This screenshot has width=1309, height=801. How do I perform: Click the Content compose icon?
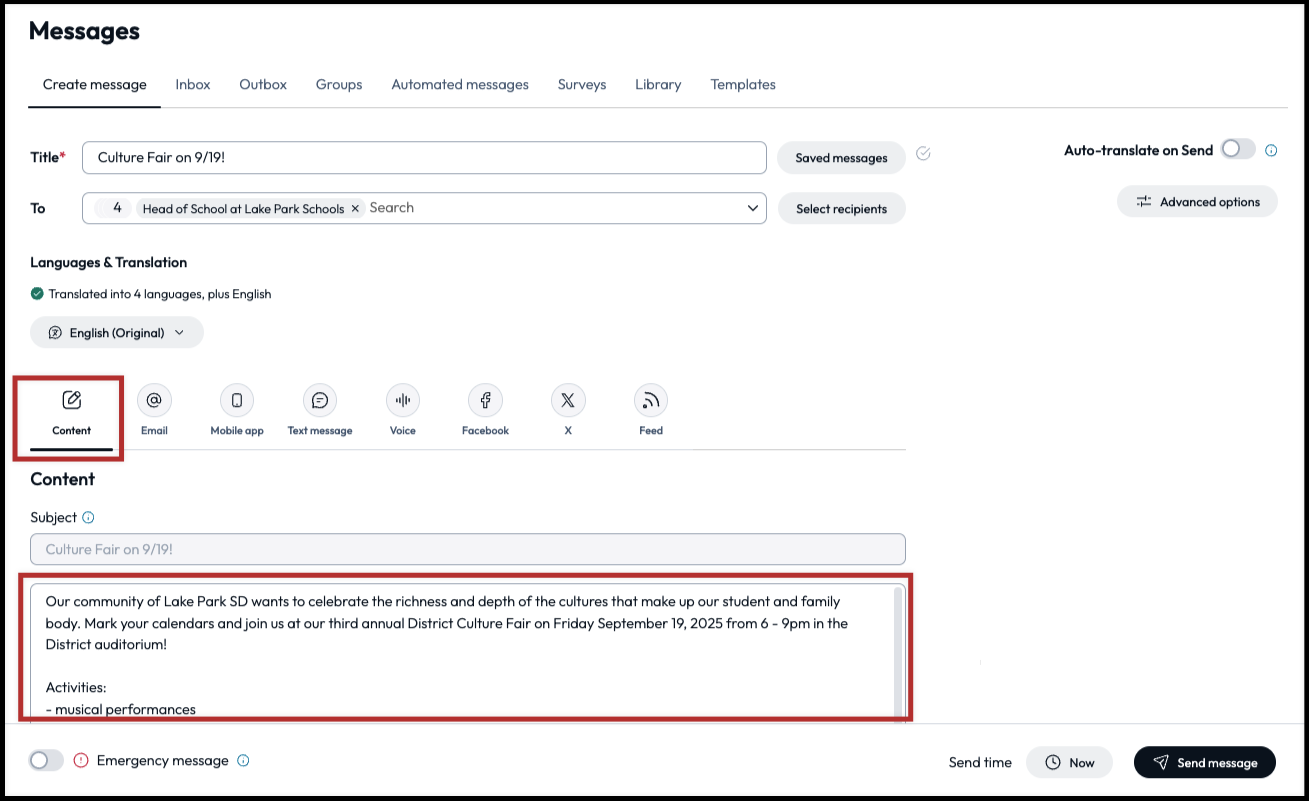(x=70, y=399)
